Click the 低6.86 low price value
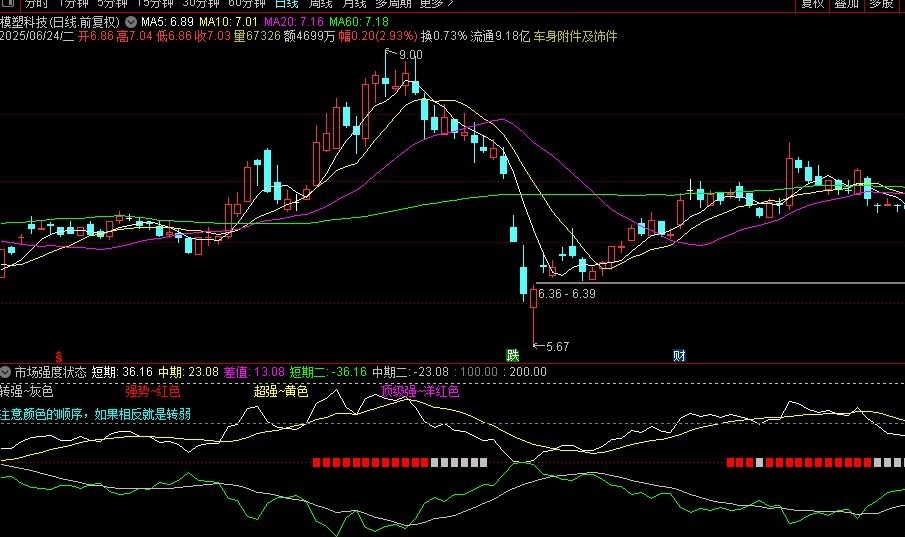The image size is (905, 537). [174, 36]
